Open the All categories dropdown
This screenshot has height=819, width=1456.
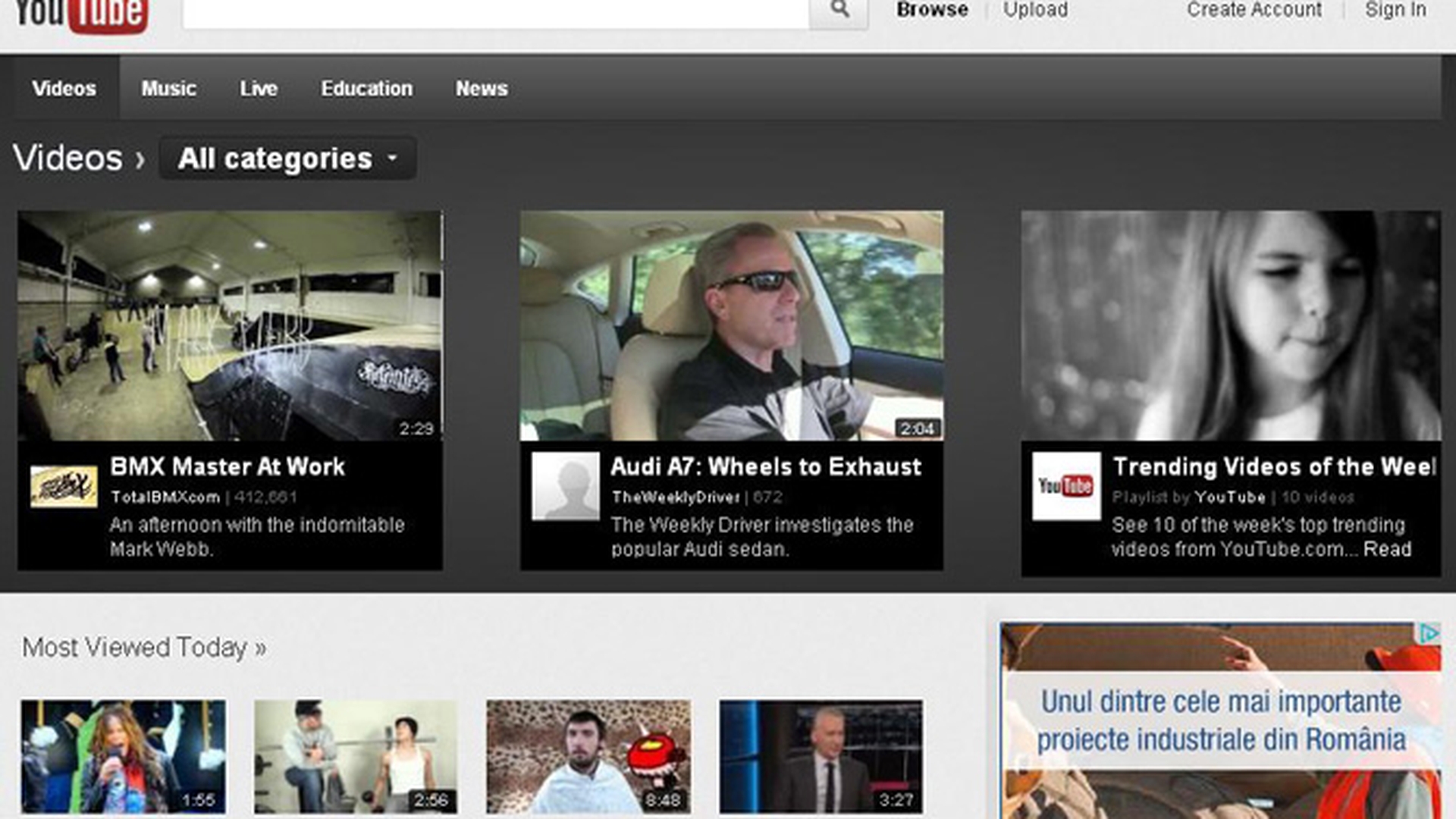287,158
